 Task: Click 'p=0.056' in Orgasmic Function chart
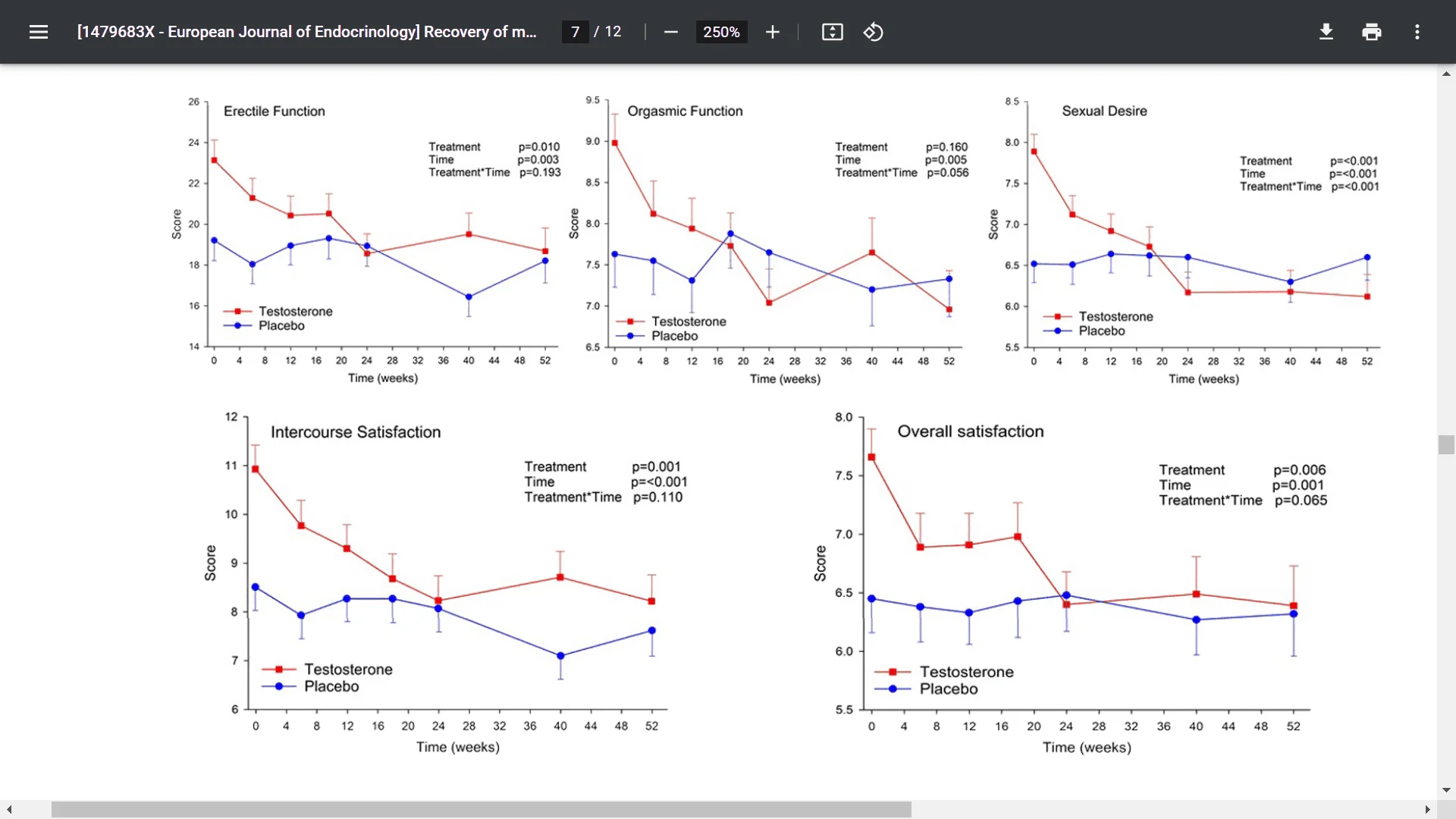click(948, 173)
